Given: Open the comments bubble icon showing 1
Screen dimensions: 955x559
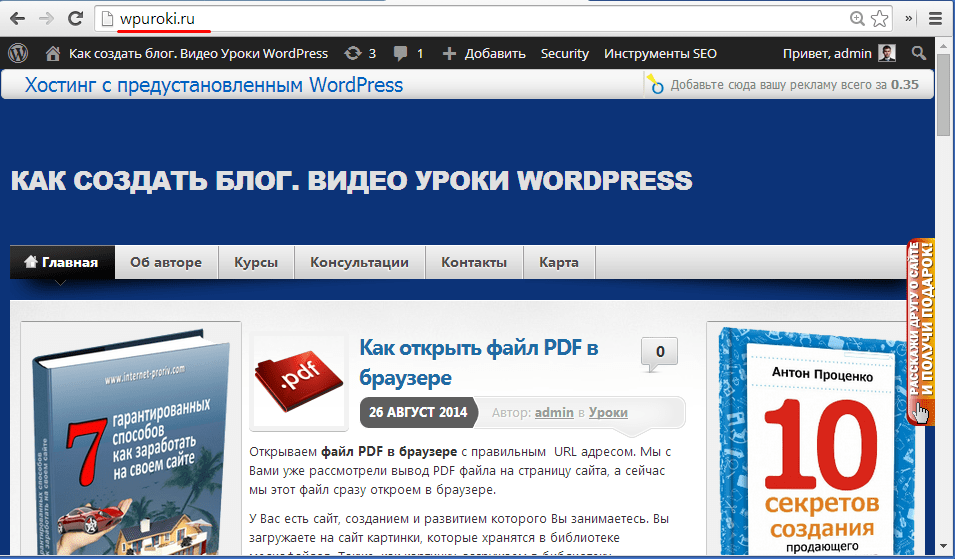Looking at the screenshot, I should pyautogui.click(x=408, y=53).
